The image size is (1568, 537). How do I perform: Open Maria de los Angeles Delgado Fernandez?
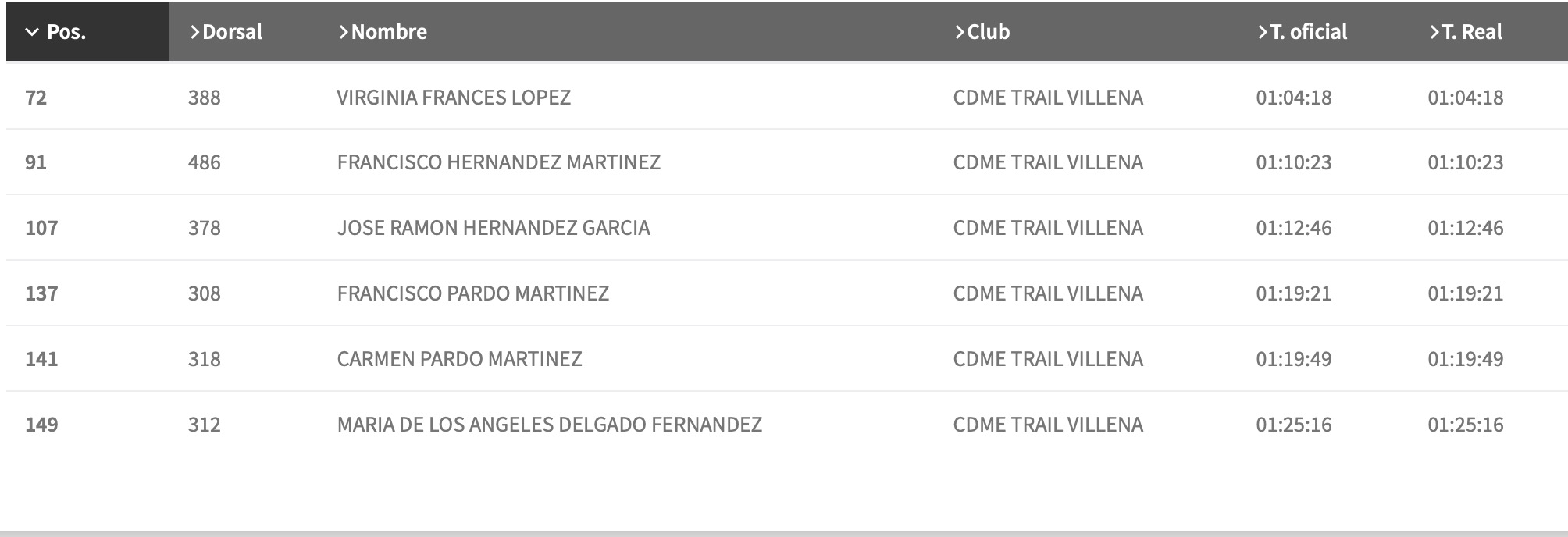(x=549, y=425)
